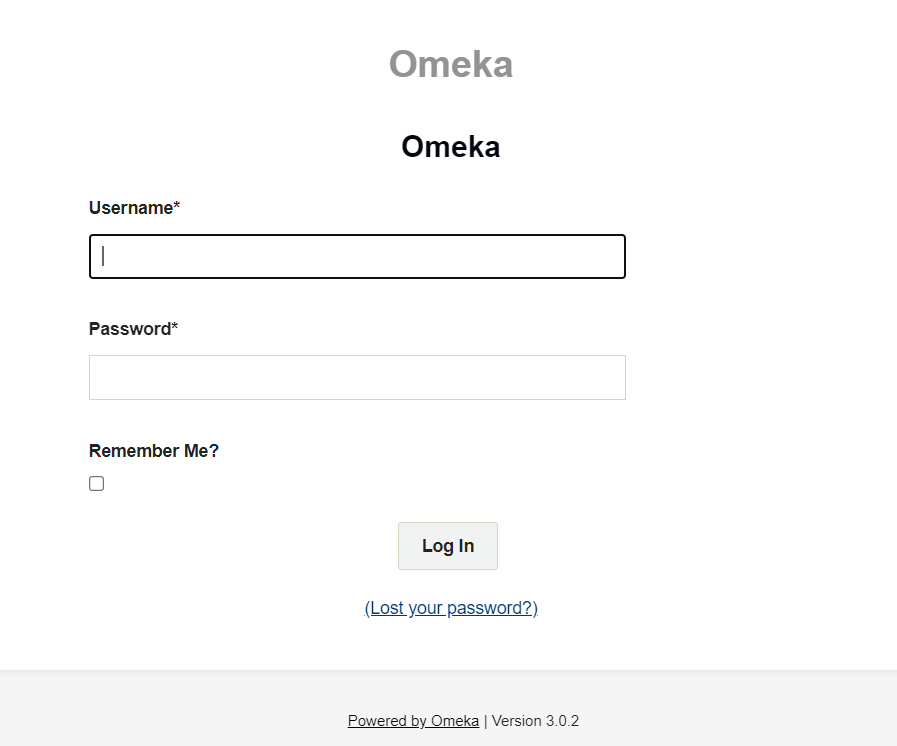Screen dimensions: 897x746
Task: Focus the Password input box
Action: (357, 377)
